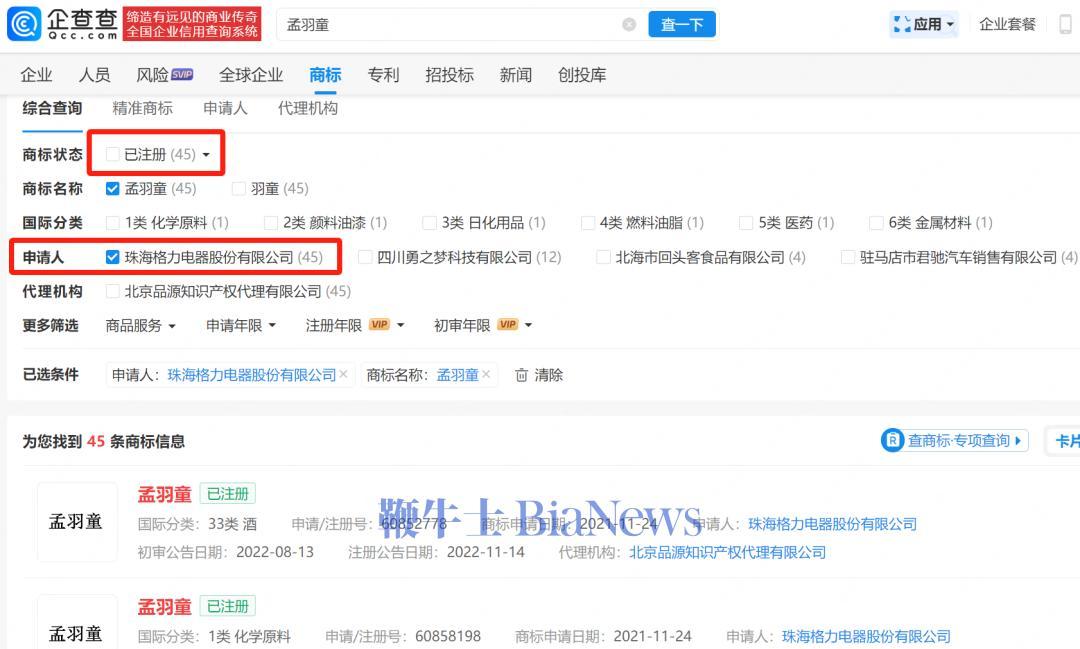Click registration number 60858198
This screenshot has width=1080, height=649.
pos(448,637)
